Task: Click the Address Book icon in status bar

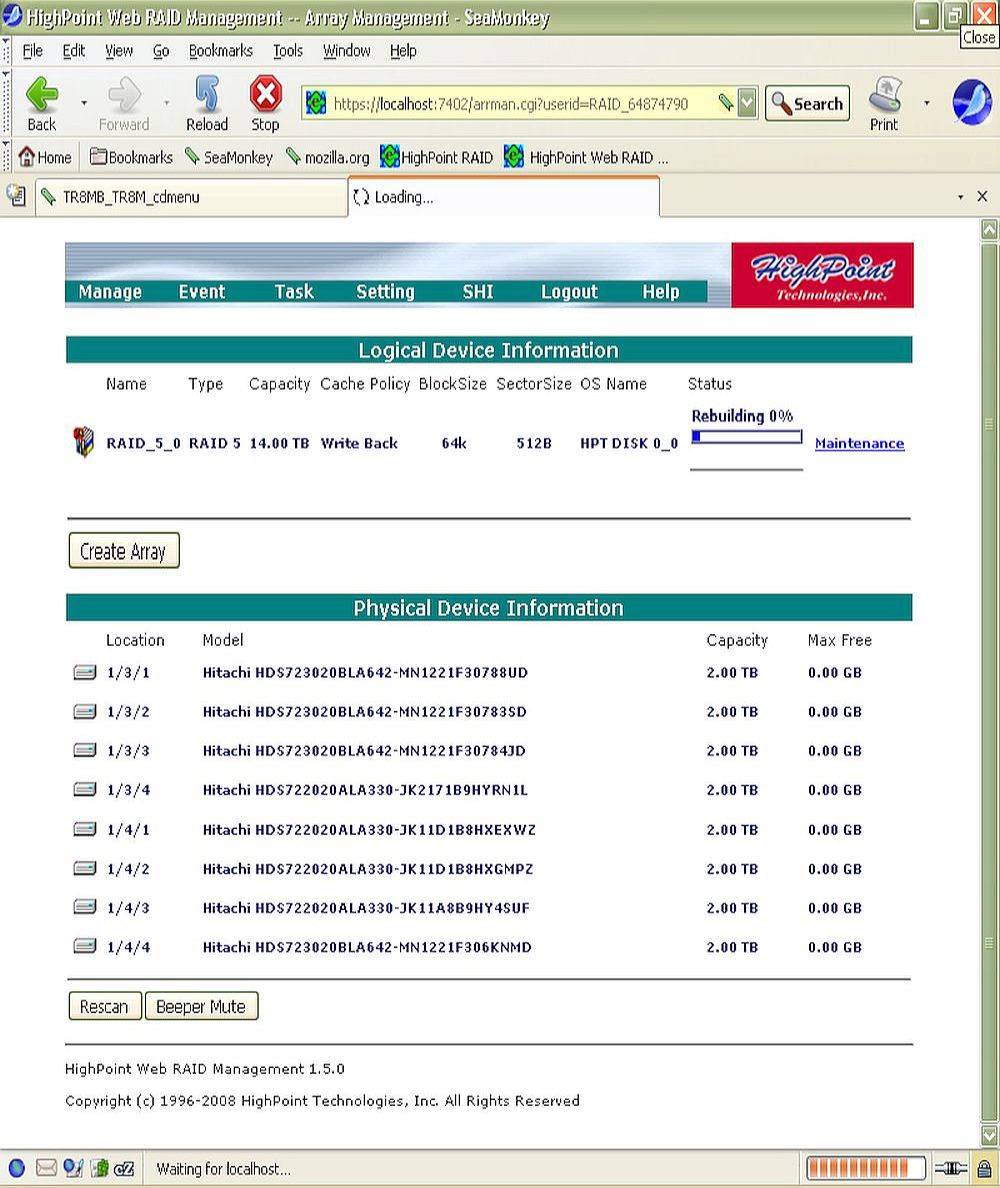Action: point(99,1168)
